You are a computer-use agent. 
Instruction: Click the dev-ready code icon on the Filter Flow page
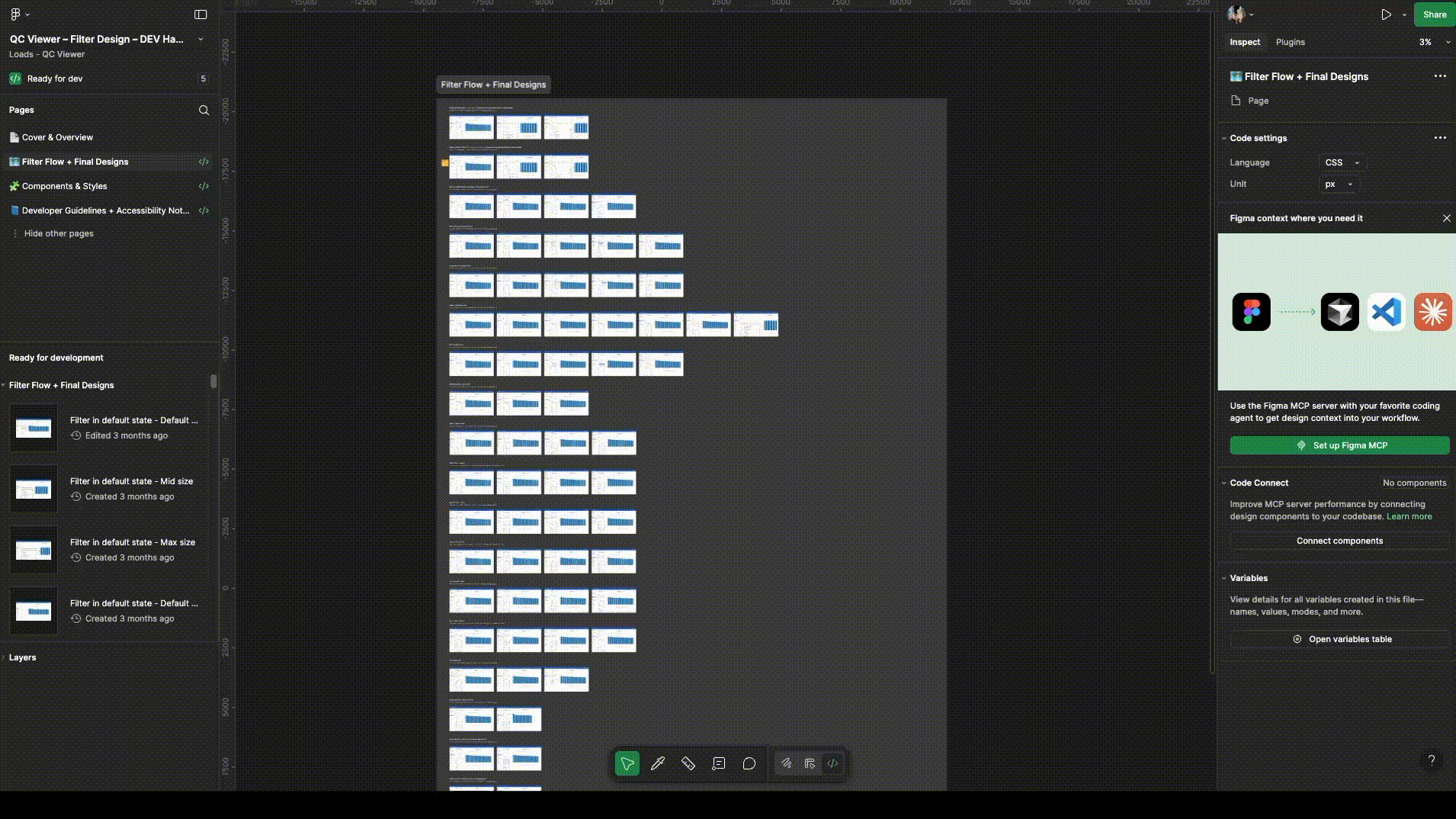tap(204, 162)
